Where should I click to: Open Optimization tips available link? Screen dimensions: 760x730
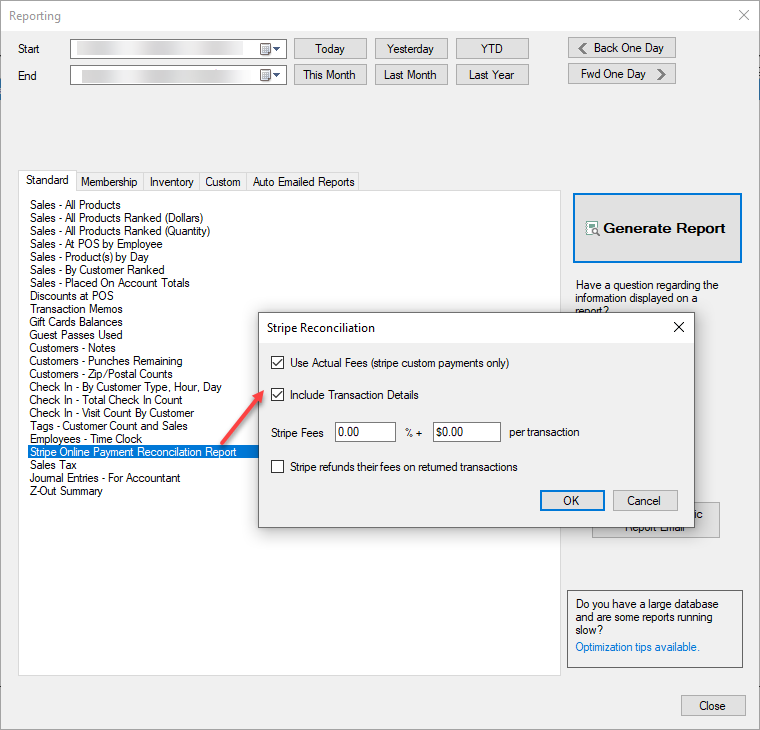coord(637,647)
